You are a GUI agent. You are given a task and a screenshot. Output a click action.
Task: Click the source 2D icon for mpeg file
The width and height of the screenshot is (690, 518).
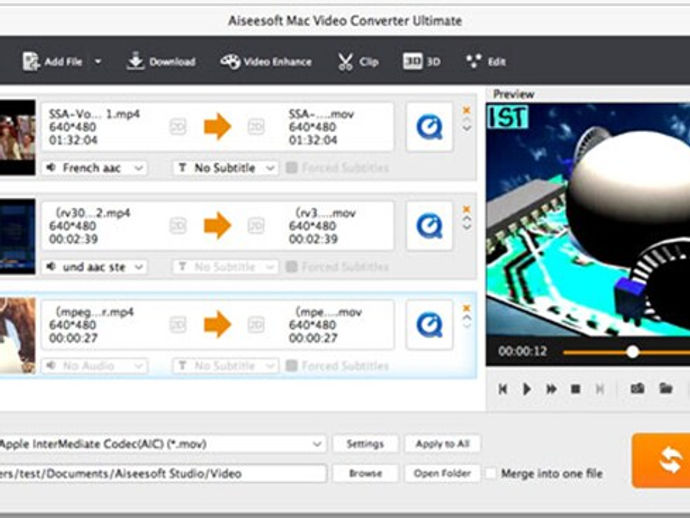click(178, 325)
